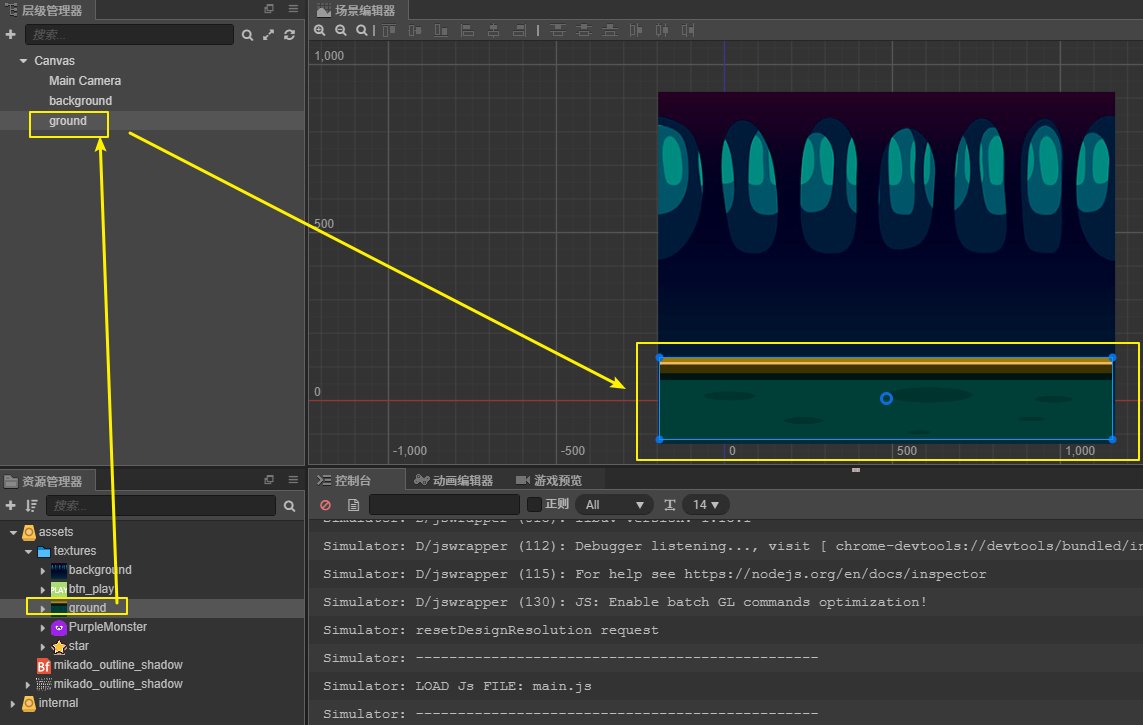
Task: Click the 'LOAD Js FILE: main.js' console line
Action: pyautogui.click(x=457, y=686)
